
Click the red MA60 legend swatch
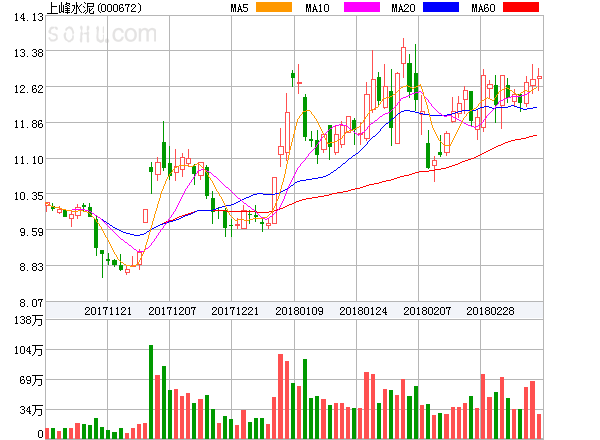tap(521, 7)
